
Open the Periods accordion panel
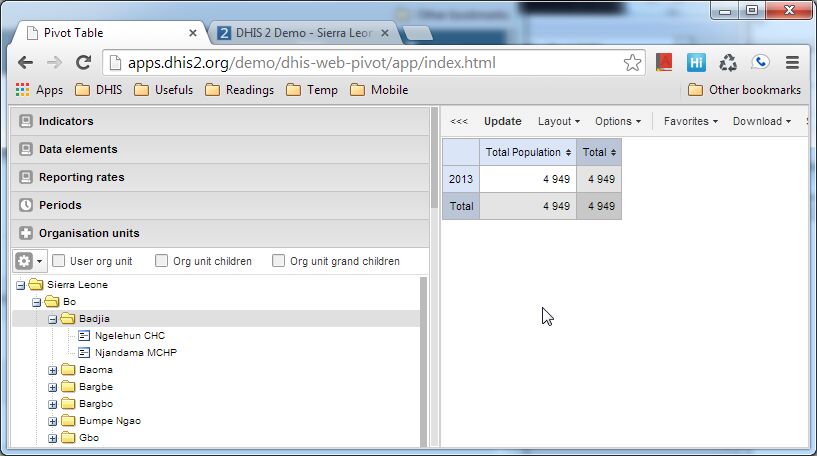point(220,205)
